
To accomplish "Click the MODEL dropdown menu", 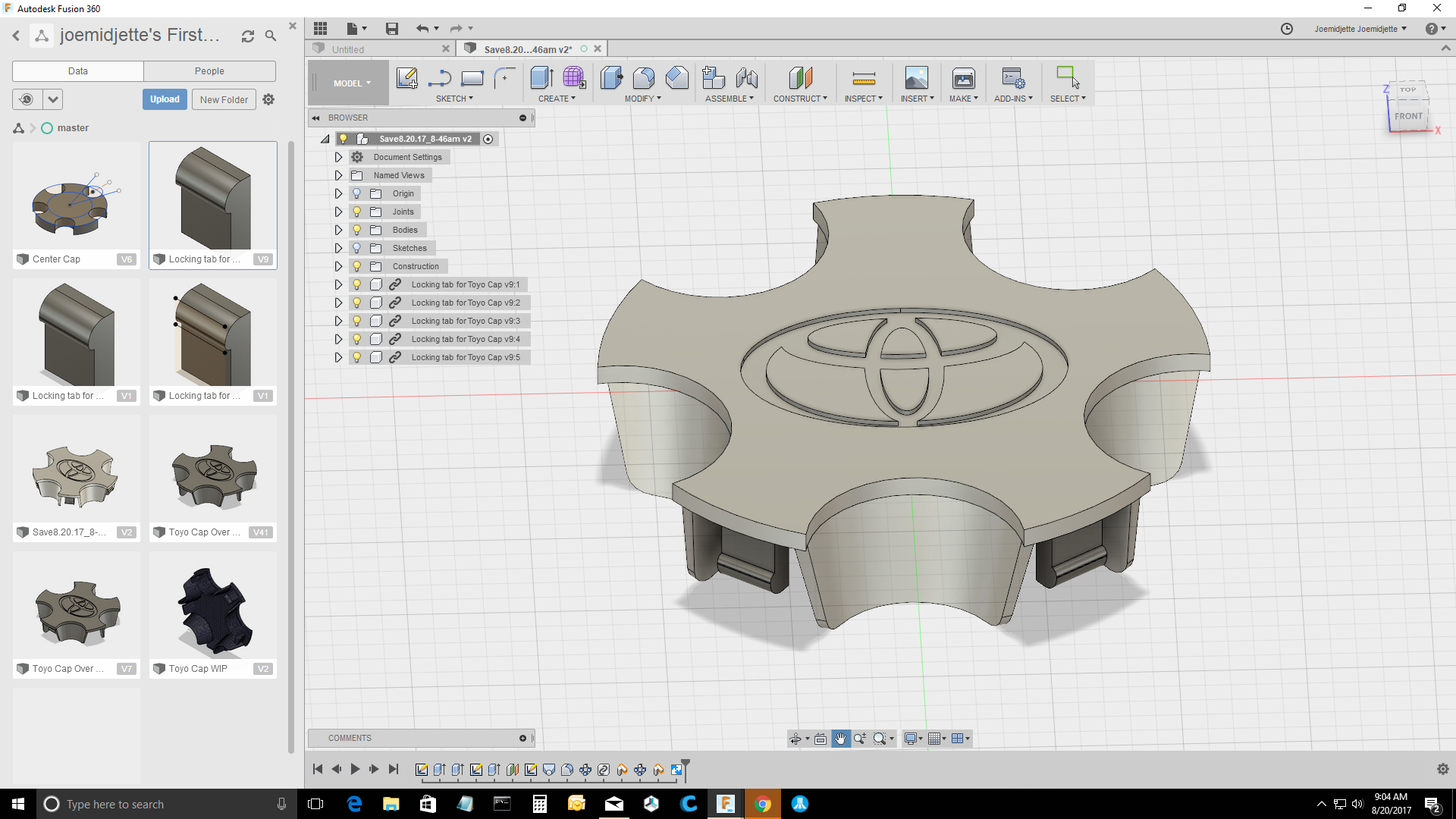I will coord(351,82).
